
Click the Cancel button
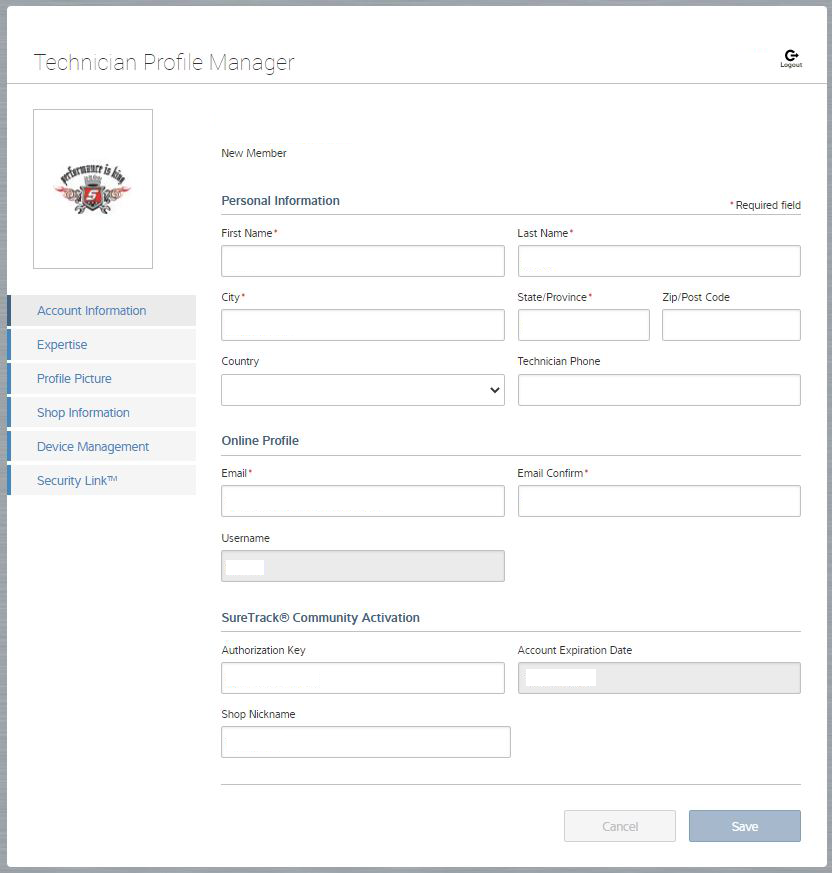tap(619, 826)
